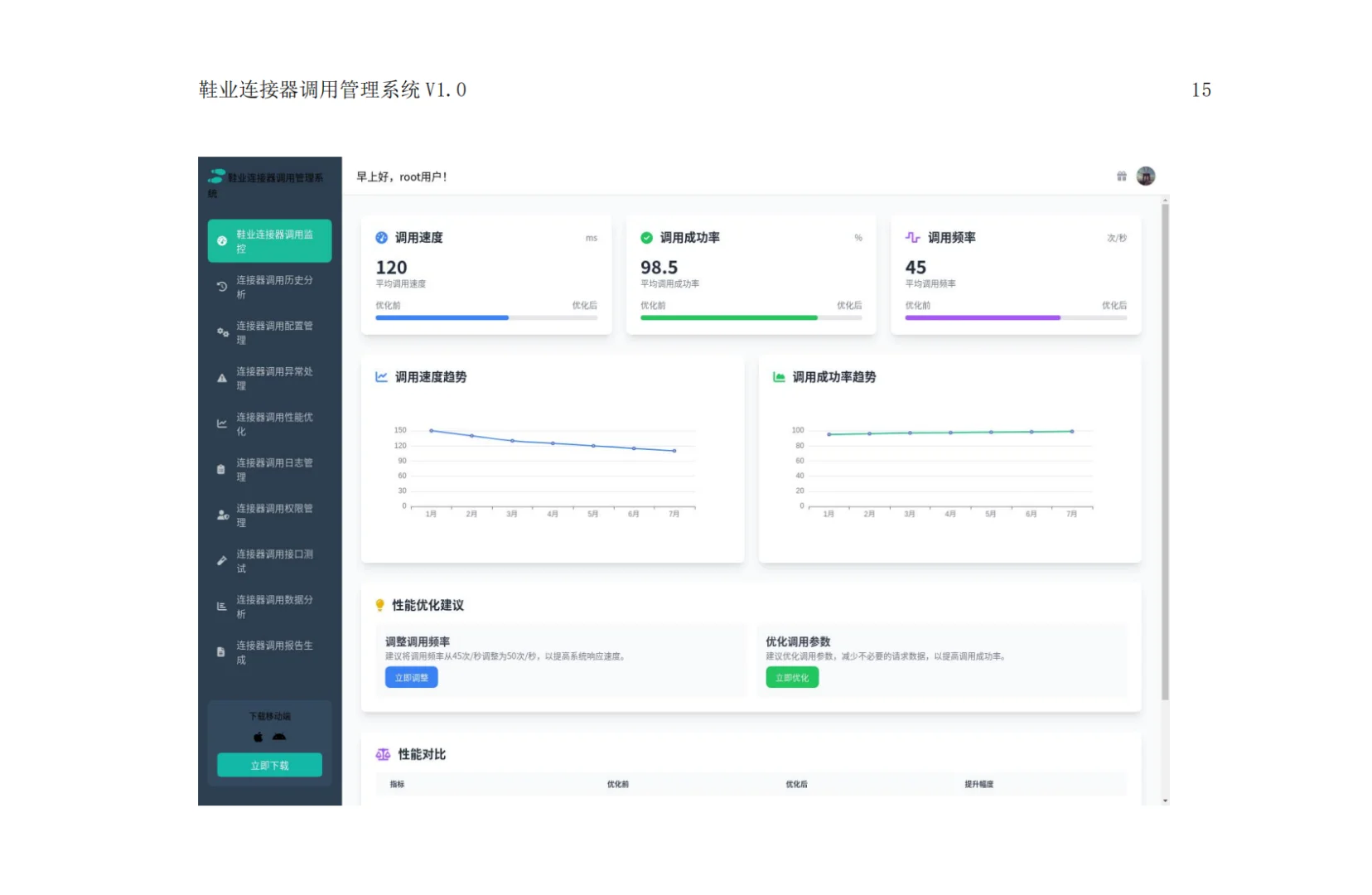This screenshot has height=895, width=1372.
Task: Click the 立即调整 button
Action: (411, 677)
